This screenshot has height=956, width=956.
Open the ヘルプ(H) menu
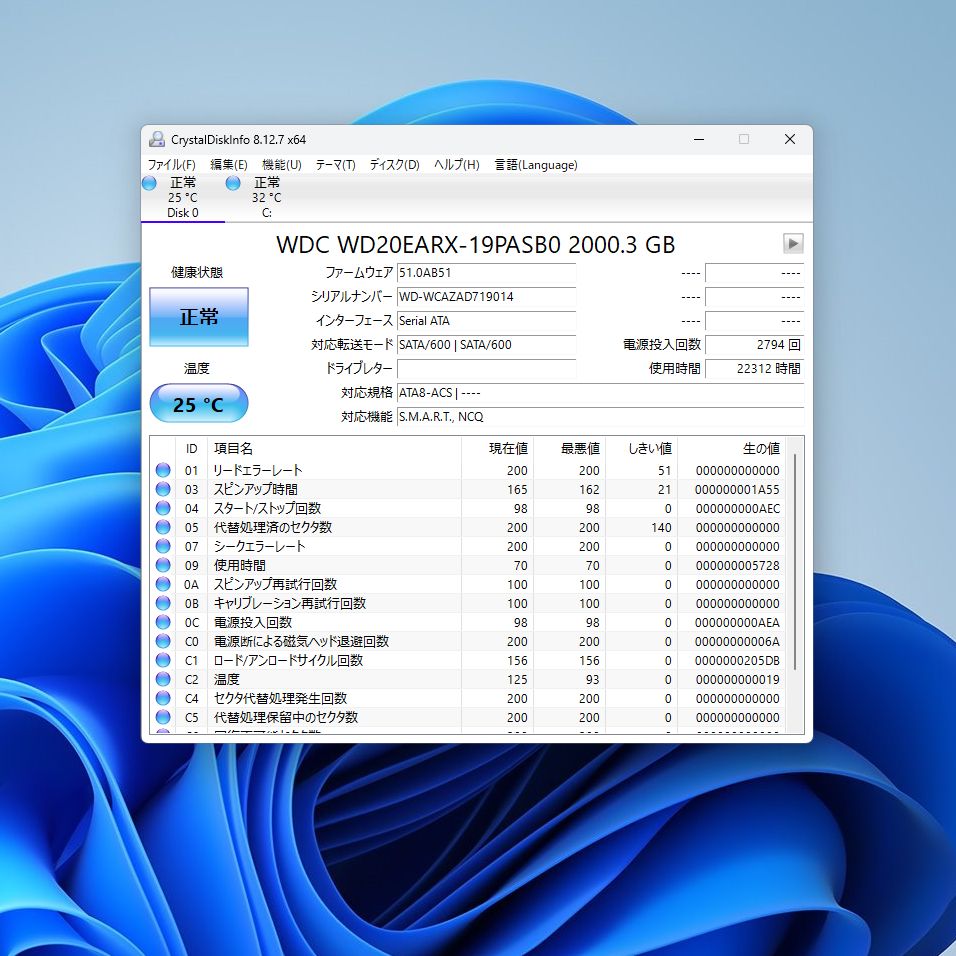pos(457,165)
